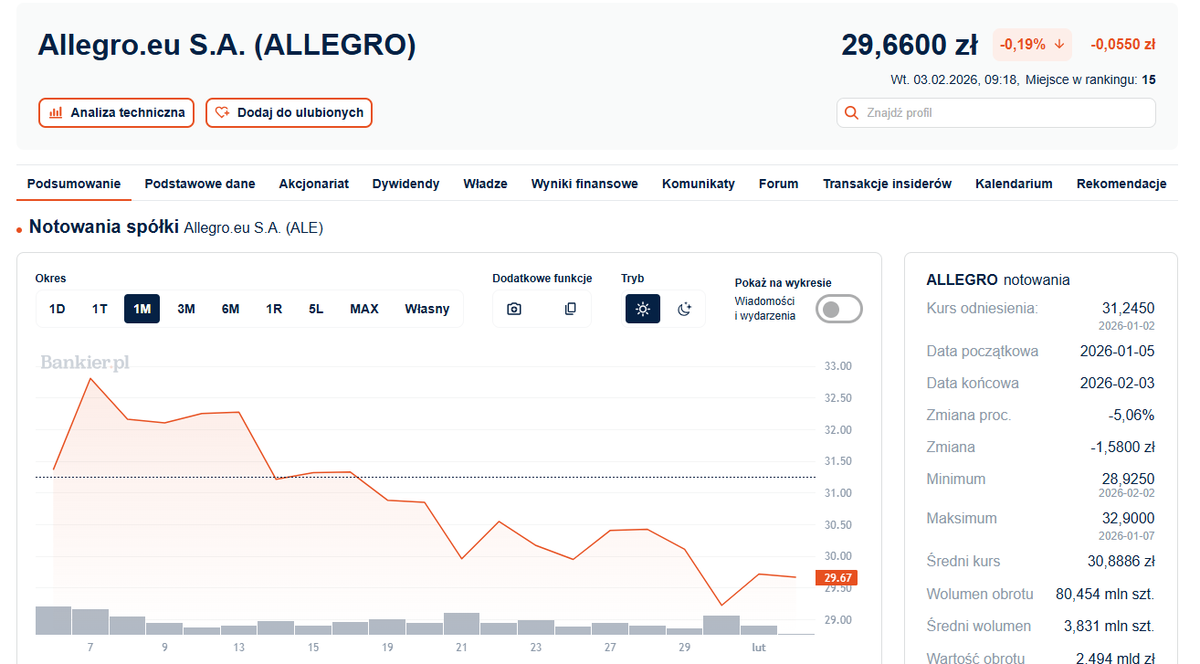The height and width of the screenshot is (664, 1200).
Task: Click Zmiana proc. value -5,06%
Action: coord(1132,415)
